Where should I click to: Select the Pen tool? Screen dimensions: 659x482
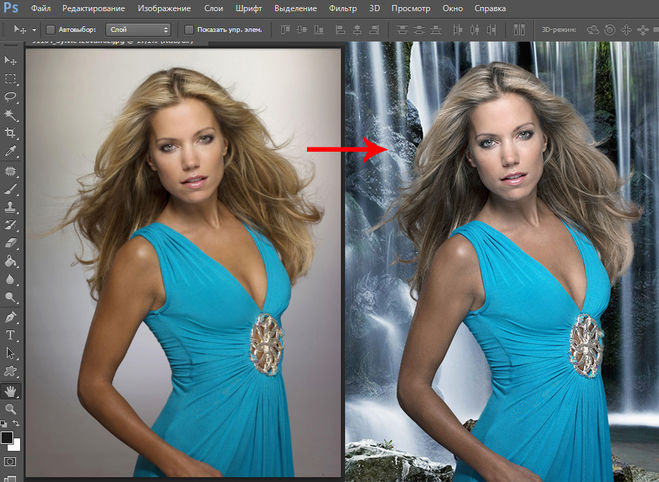10,317
